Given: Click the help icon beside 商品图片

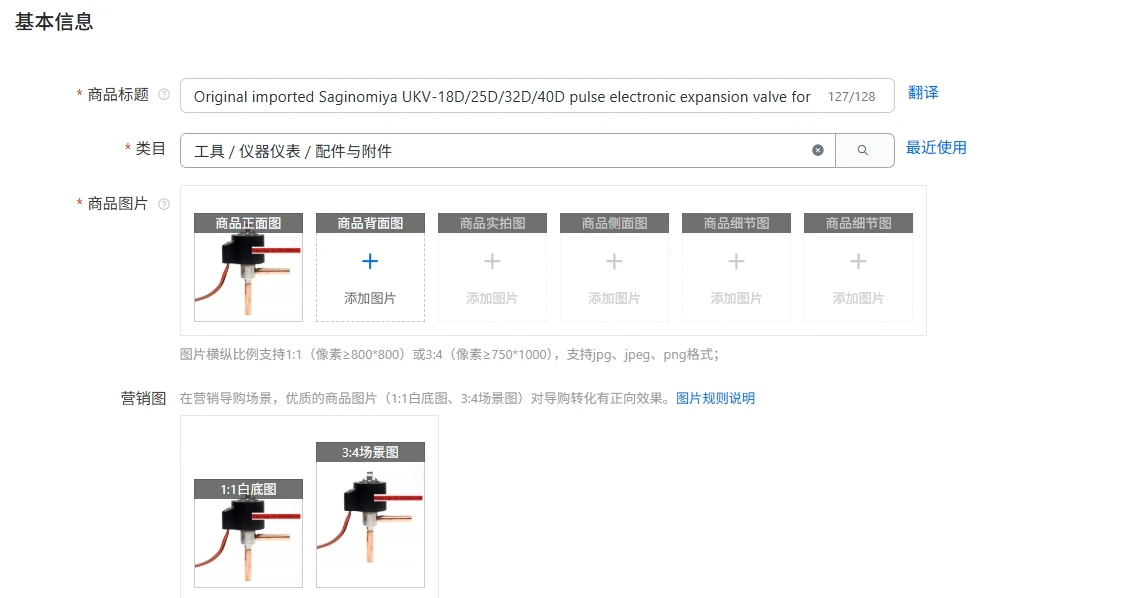Looking at the screenshot, I should [x=164, y=204].
